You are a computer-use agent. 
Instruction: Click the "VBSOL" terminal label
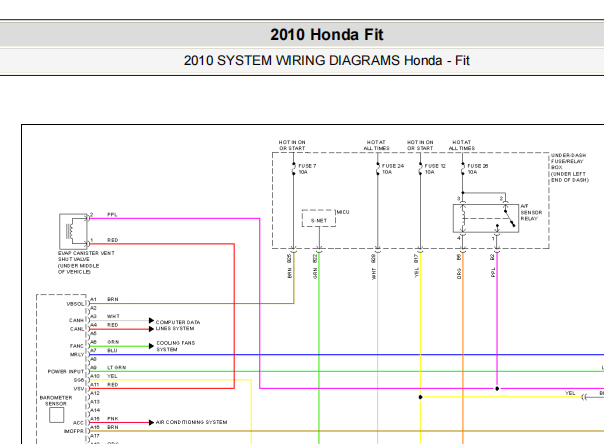(75, 304)
